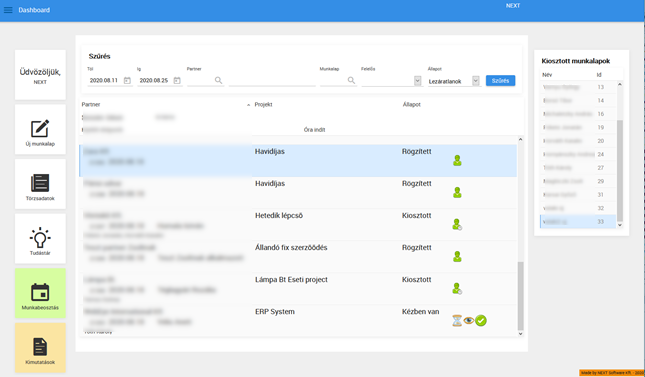Image resolution: width=645 pixels, height=377 pixels.
Task: Click person icon in first Havidíjas row
Action: click(x=457, y=161)
